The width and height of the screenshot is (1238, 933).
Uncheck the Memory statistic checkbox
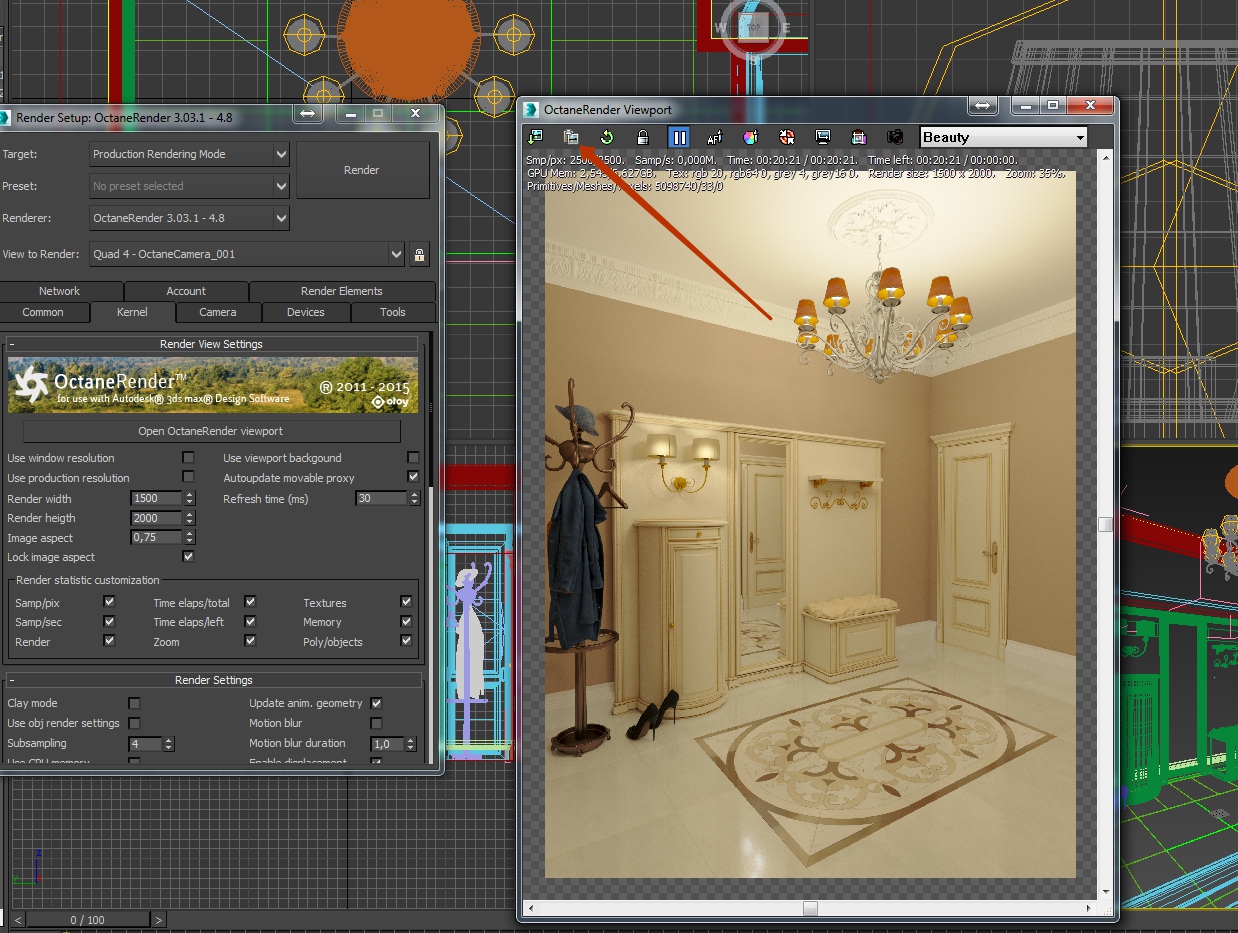coord(406,621)
